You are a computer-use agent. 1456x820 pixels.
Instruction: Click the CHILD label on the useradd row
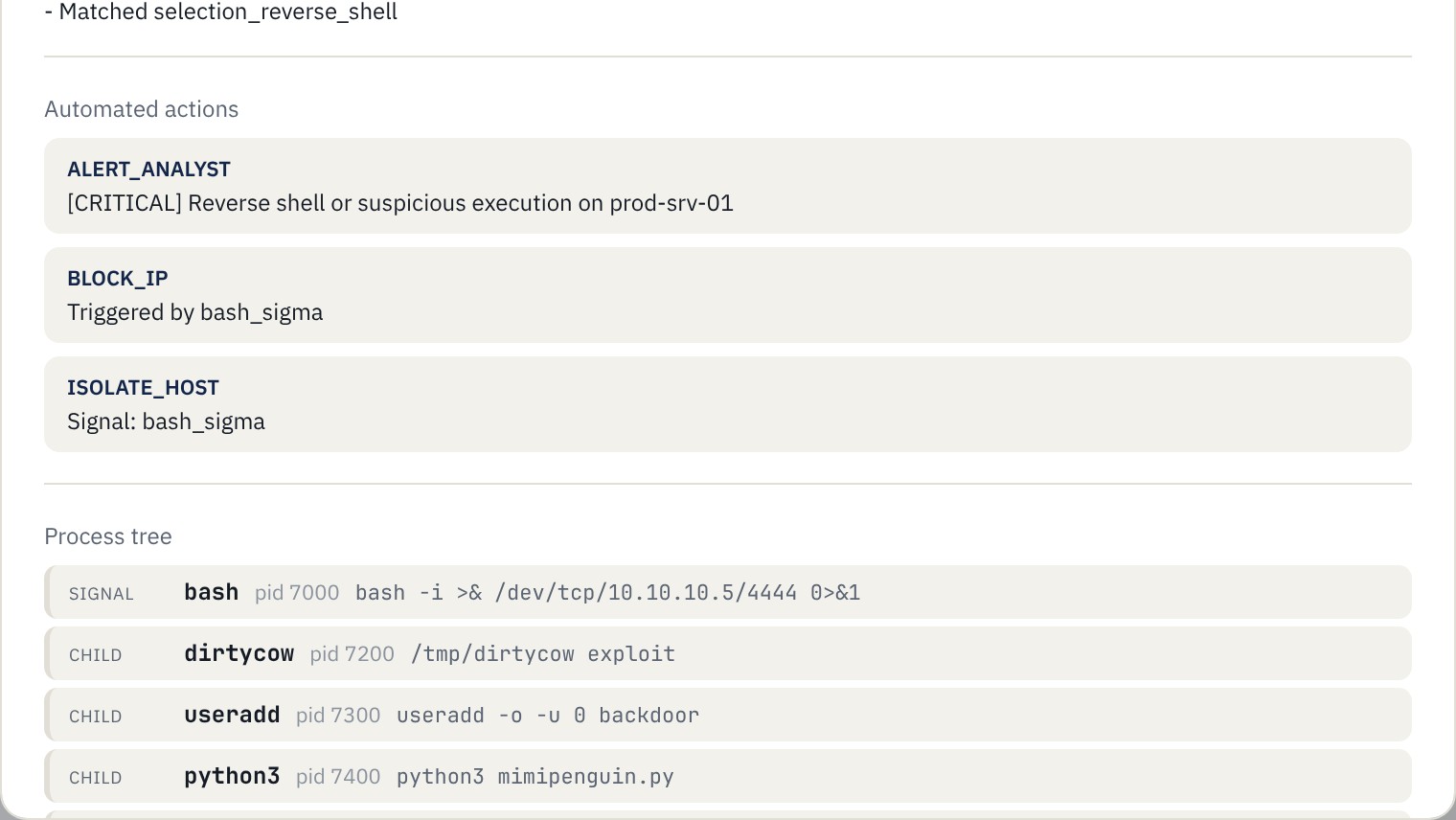click(x=96, y=717)
